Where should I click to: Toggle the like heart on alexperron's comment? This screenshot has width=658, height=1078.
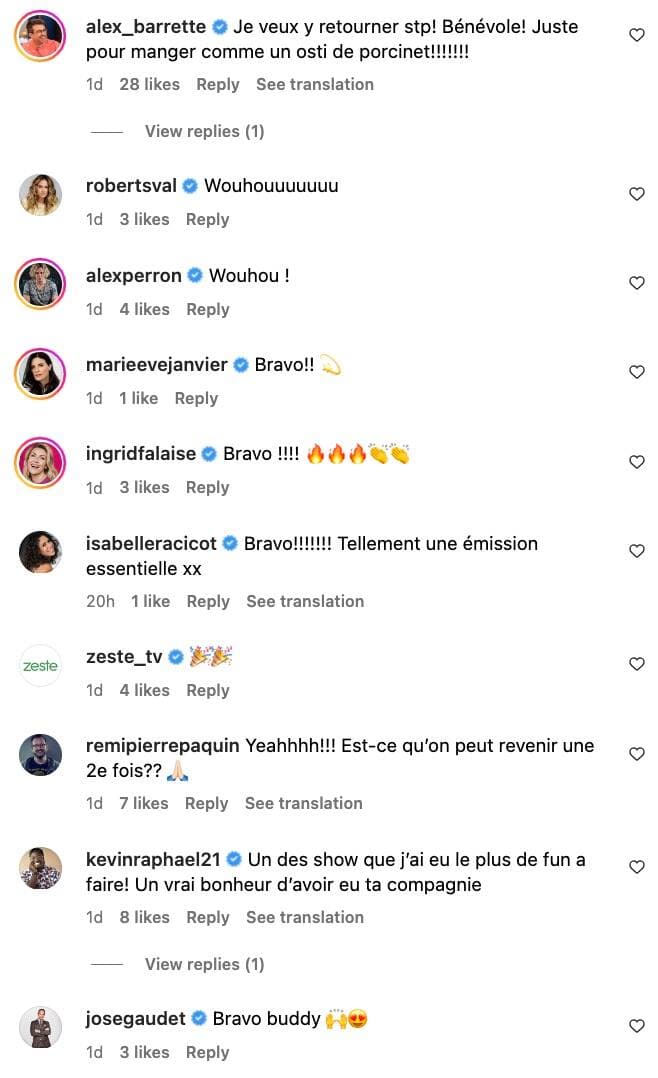[637, 283]
